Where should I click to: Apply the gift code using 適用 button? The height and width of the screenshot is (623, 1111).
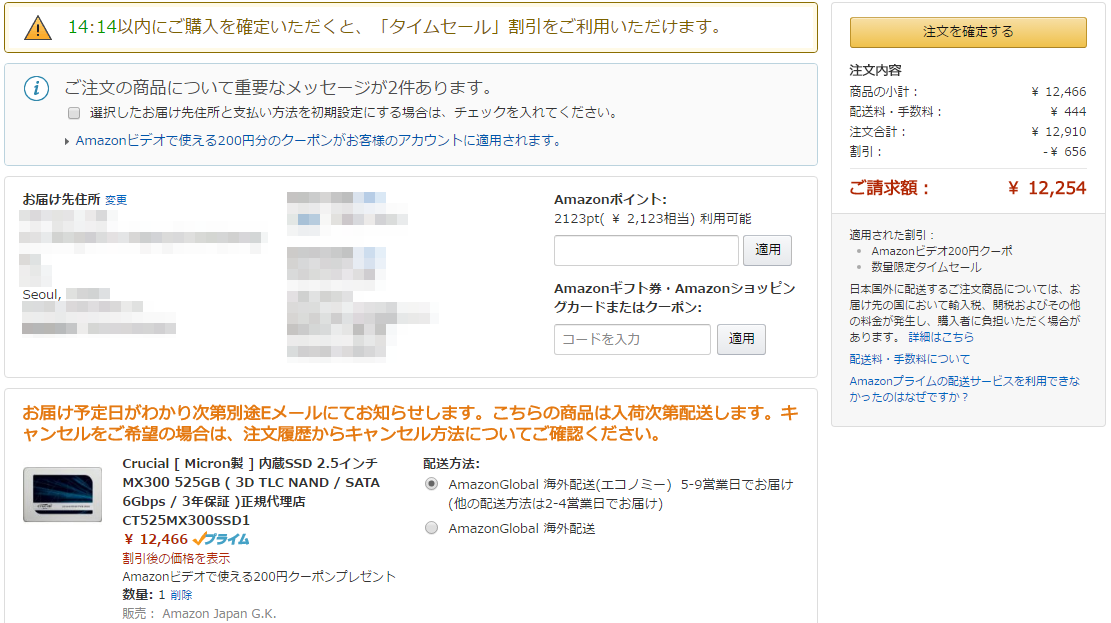tap(741, 339)
